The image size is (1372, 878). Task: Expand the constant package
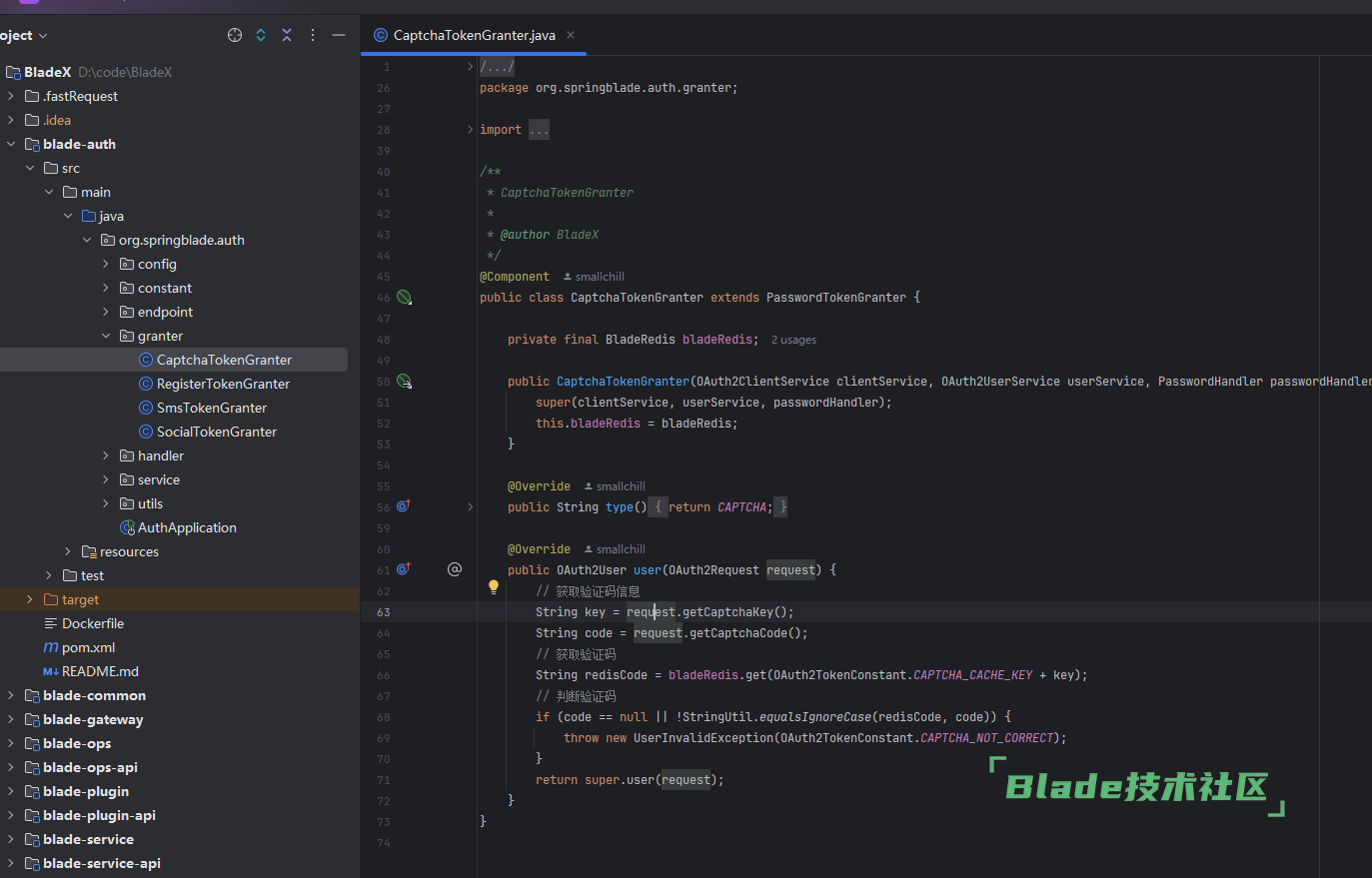106,288
